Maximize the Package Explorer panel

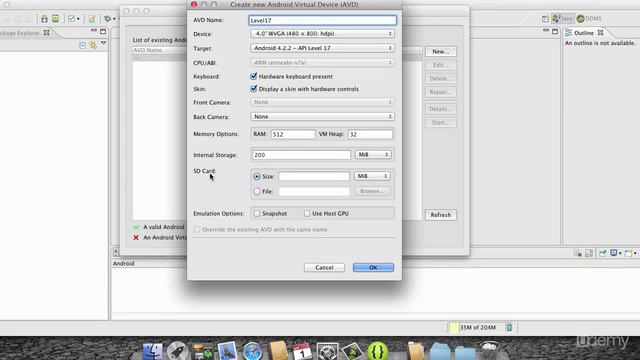(x=103, y=31)
